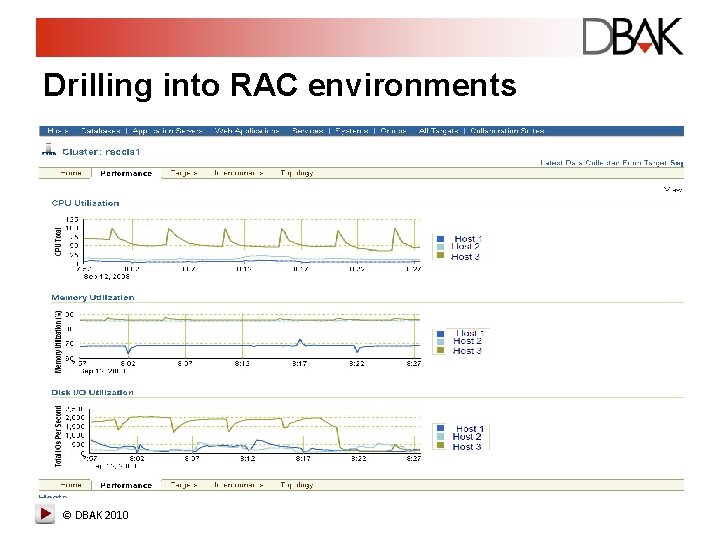Screen dimensions: 720x540
Task: Open Services in the blue navigation bar
Action: pos(307,131)
